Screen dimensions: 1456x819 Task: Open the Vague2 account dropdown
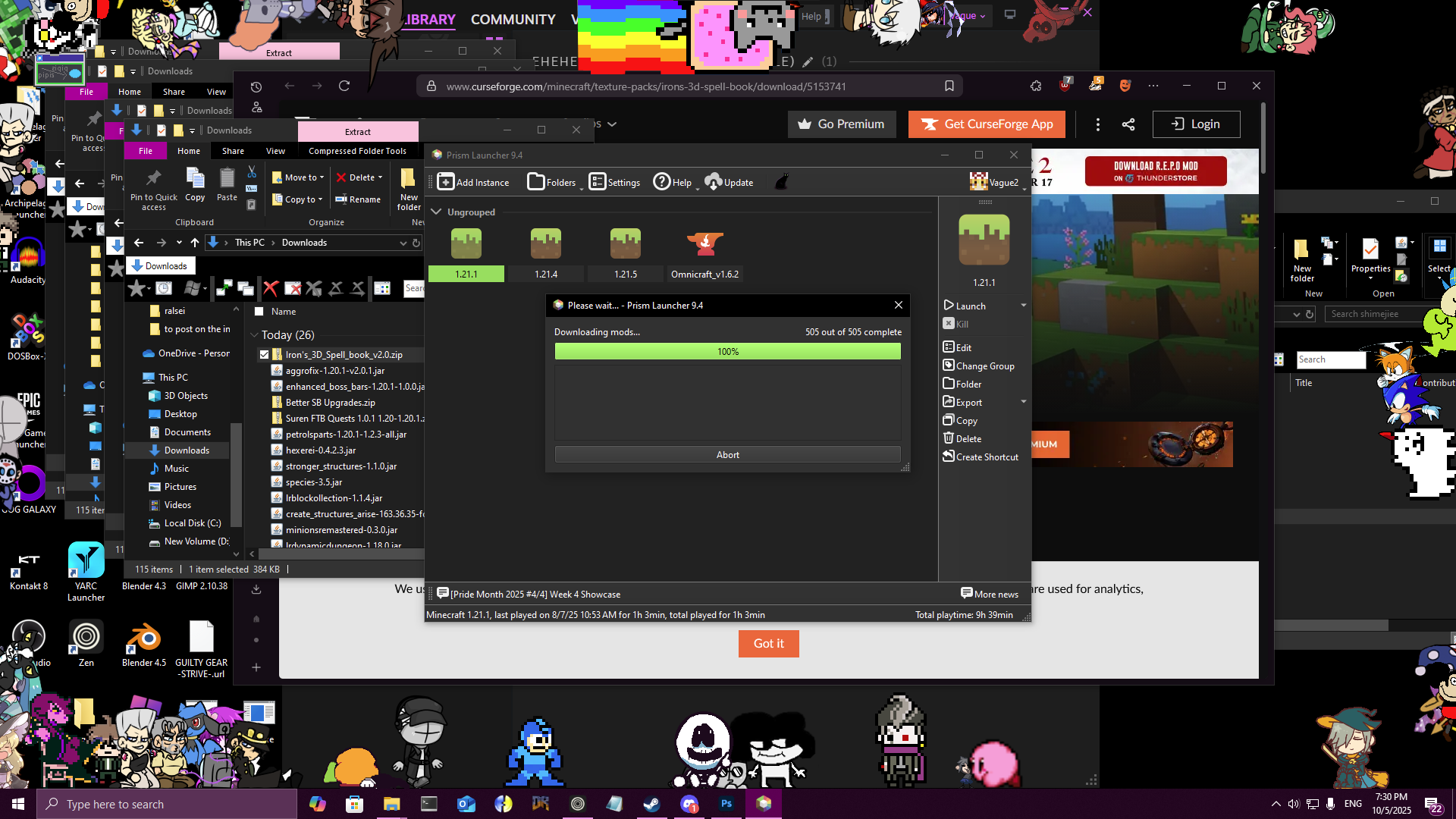point(996,182)
